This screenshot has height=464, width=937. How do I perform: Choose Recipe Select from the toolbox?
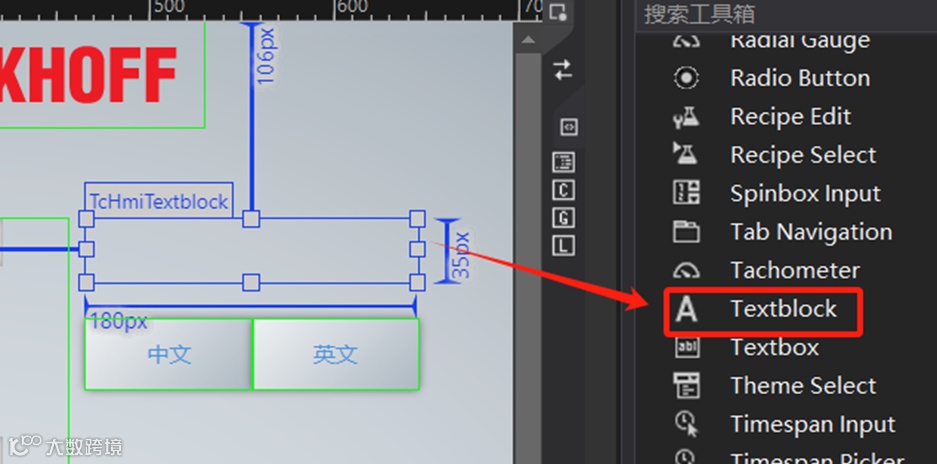click(x=803, y=155)
